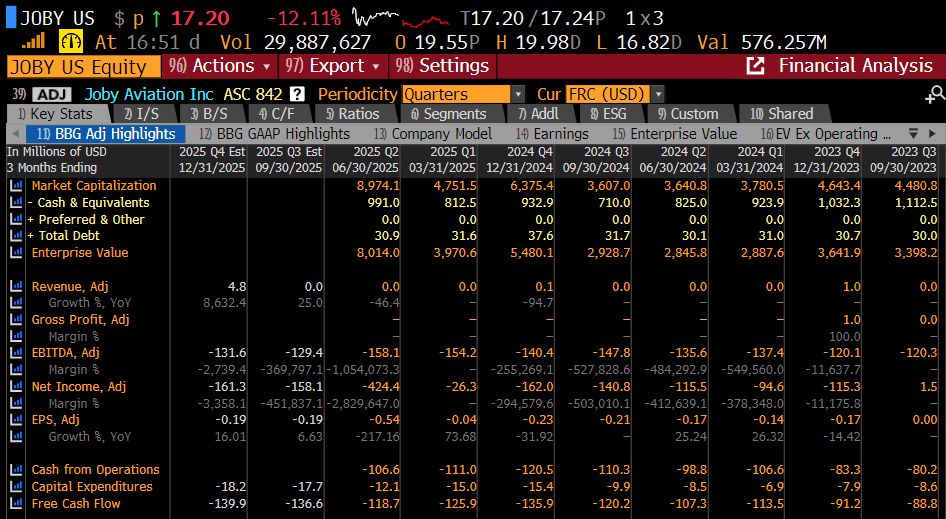Viewport: 946px width, 519px height.
Task: Open chart icon for Cash & Equivalents row
Action: click(x=16, y=203)
